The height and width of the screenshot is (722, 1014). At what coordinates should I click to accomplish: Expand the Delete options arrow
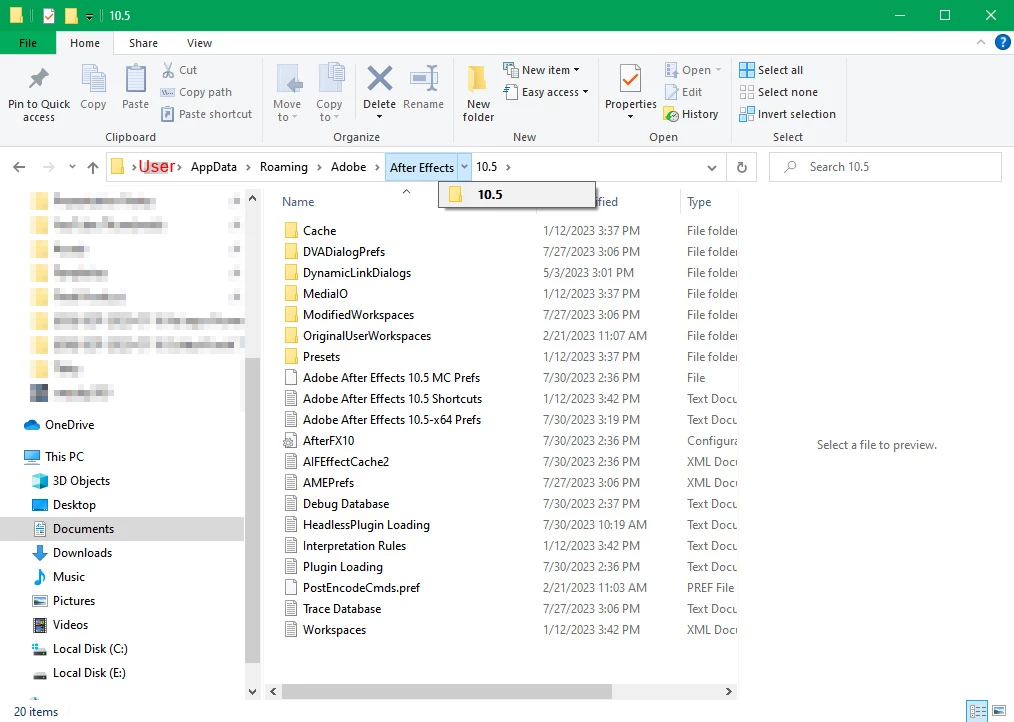tap(380, 117)
